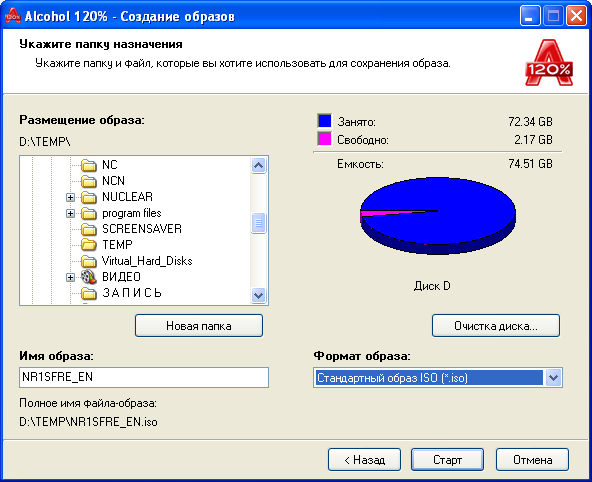
Task: Click the 72.34 GB used value
Action: 530,122
